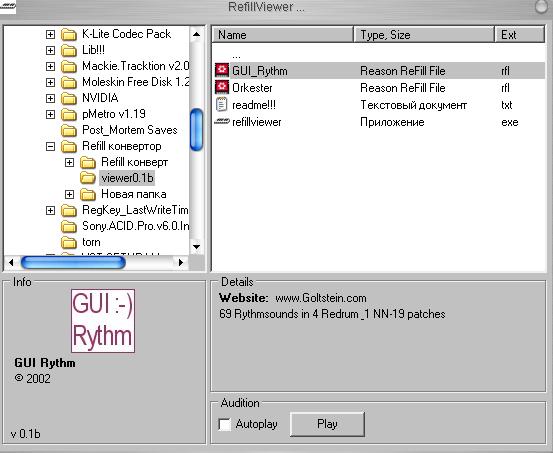This screenshot has width=553, height=453.
Task: Click the horizontal scrollbar thumb in folder tree
Action: point(73,262)
